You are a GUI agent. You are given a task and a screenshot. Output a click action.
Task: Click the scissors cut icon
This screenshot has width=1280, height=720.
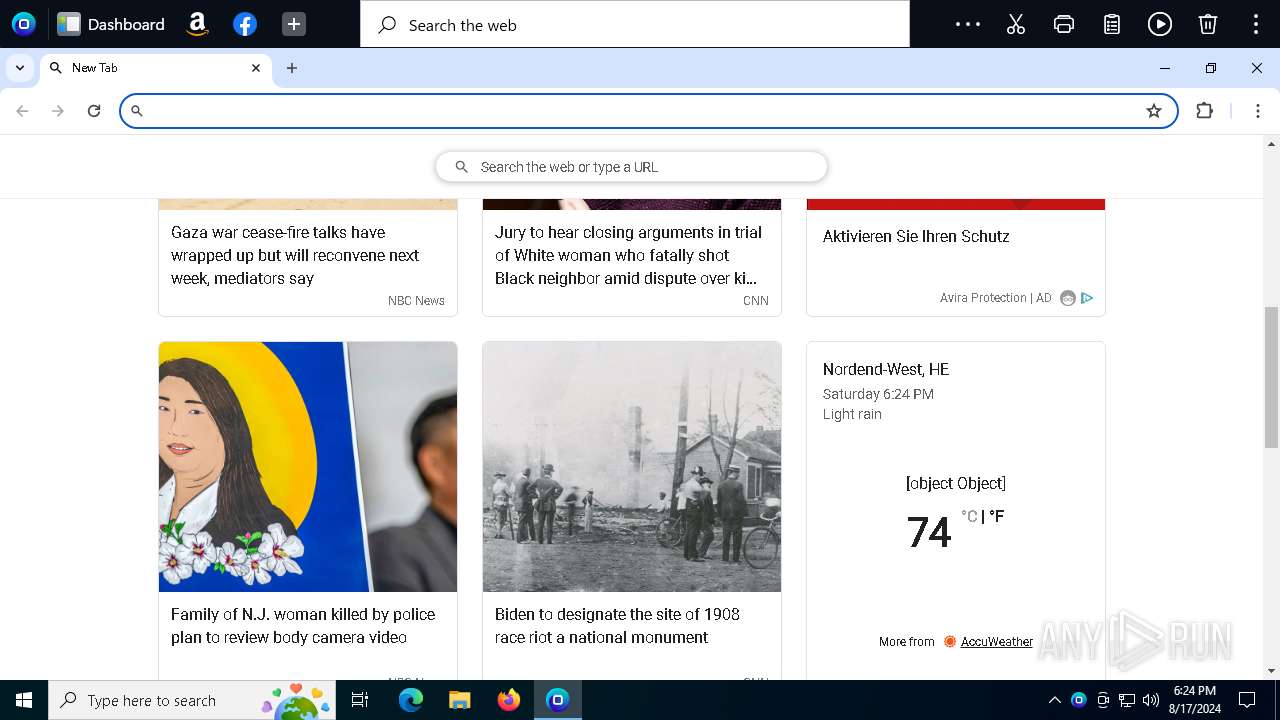tap(1016, 24)
